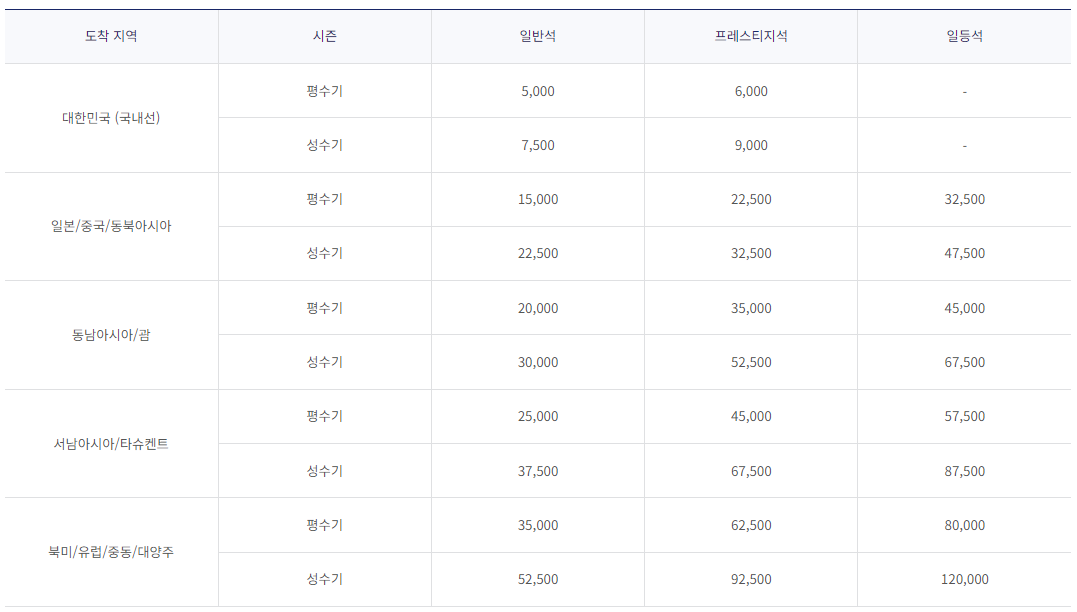1077x612 pixels.
Task: Click 32,500 in the 프레스티지석 column
Action: (751, 253)
